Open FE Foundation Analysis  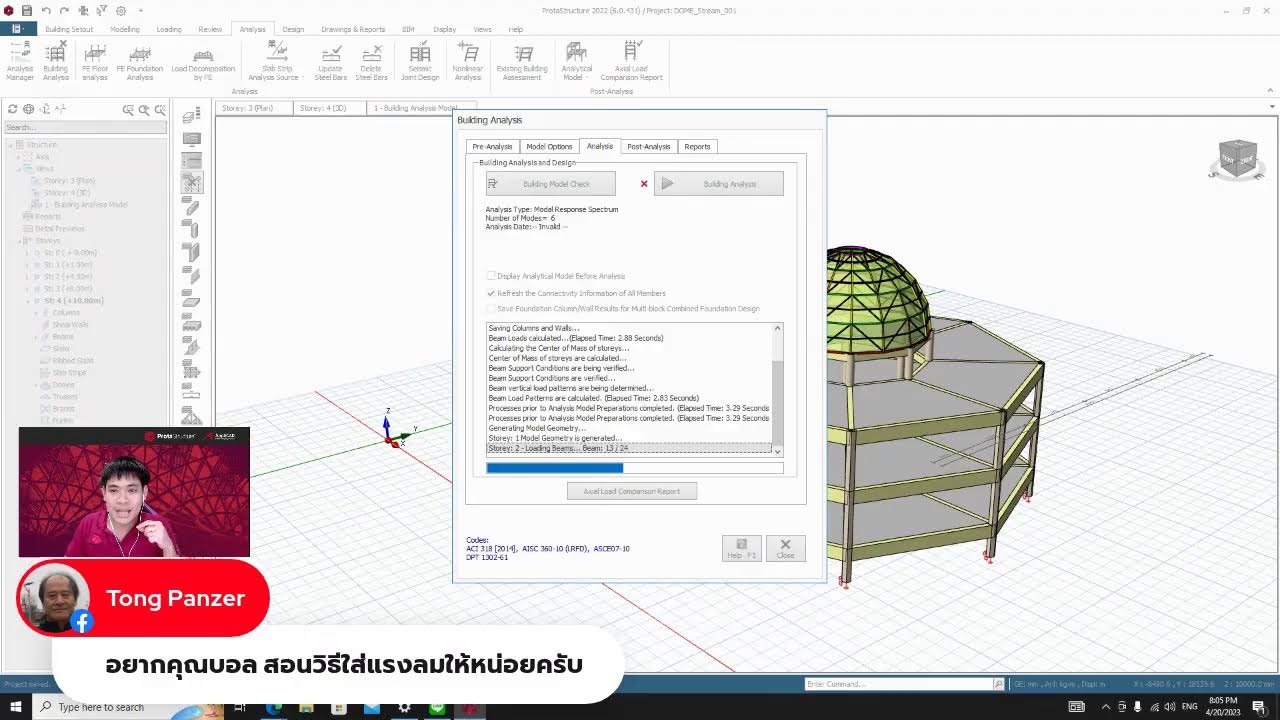point(140,61)
